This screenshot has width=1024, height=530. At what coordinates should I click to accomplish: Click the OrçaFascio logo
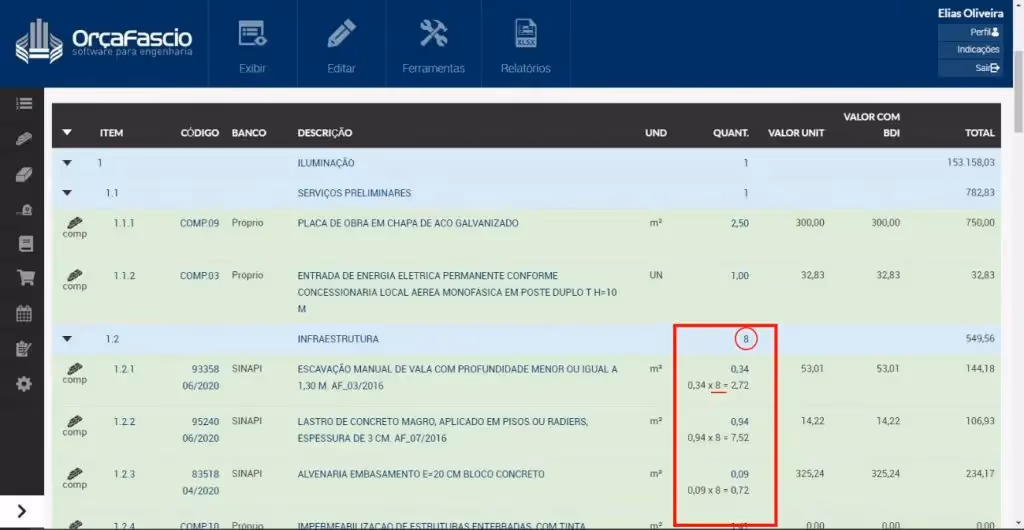tap(104, 42)
